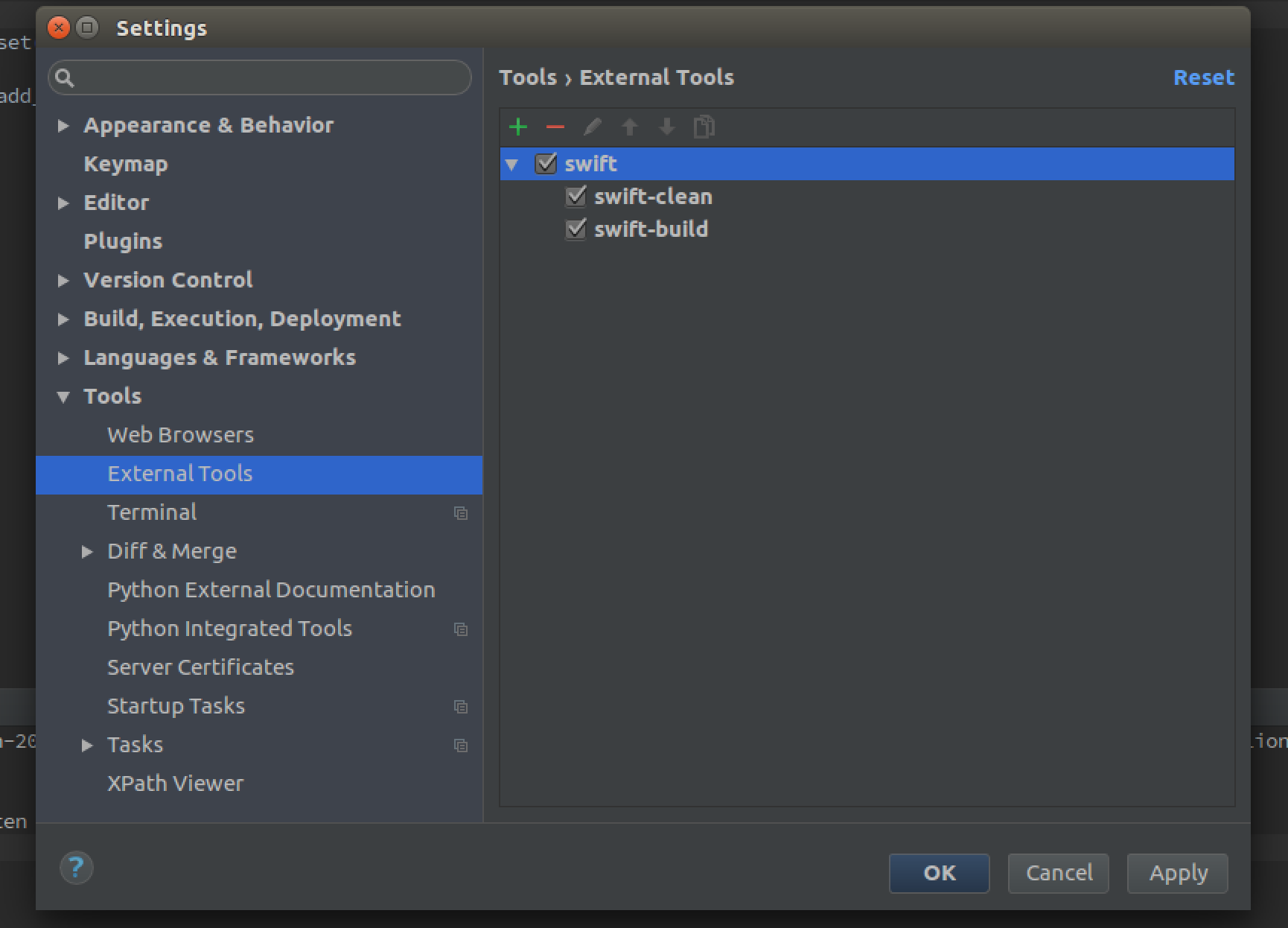The width and height of the screenshot is (1288, 928).
Task: Select Languages & Frameworks category label
Action: 220,357
